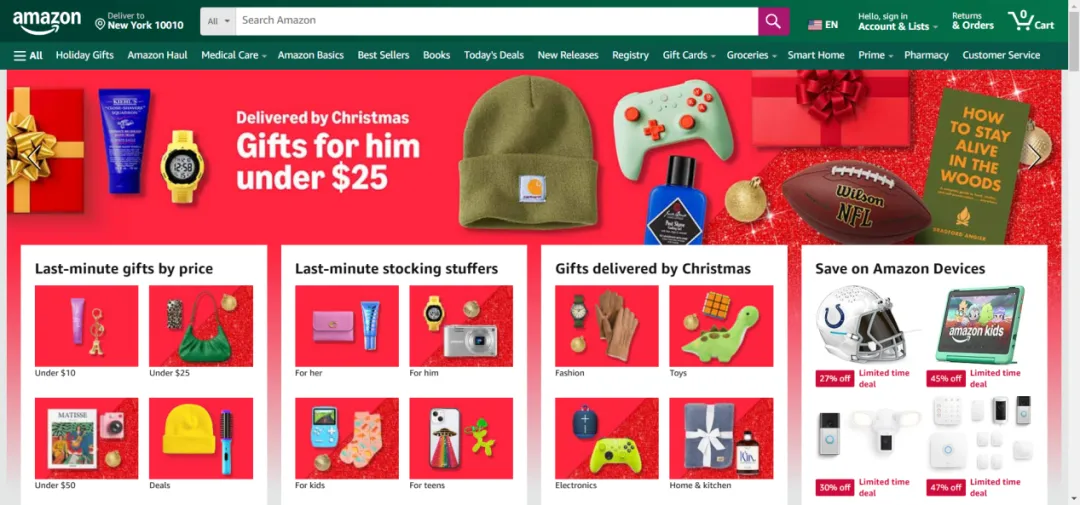Click the Search Amazon input field
This screenshot has width=1080, height=505.
click(x=497, y=21)
